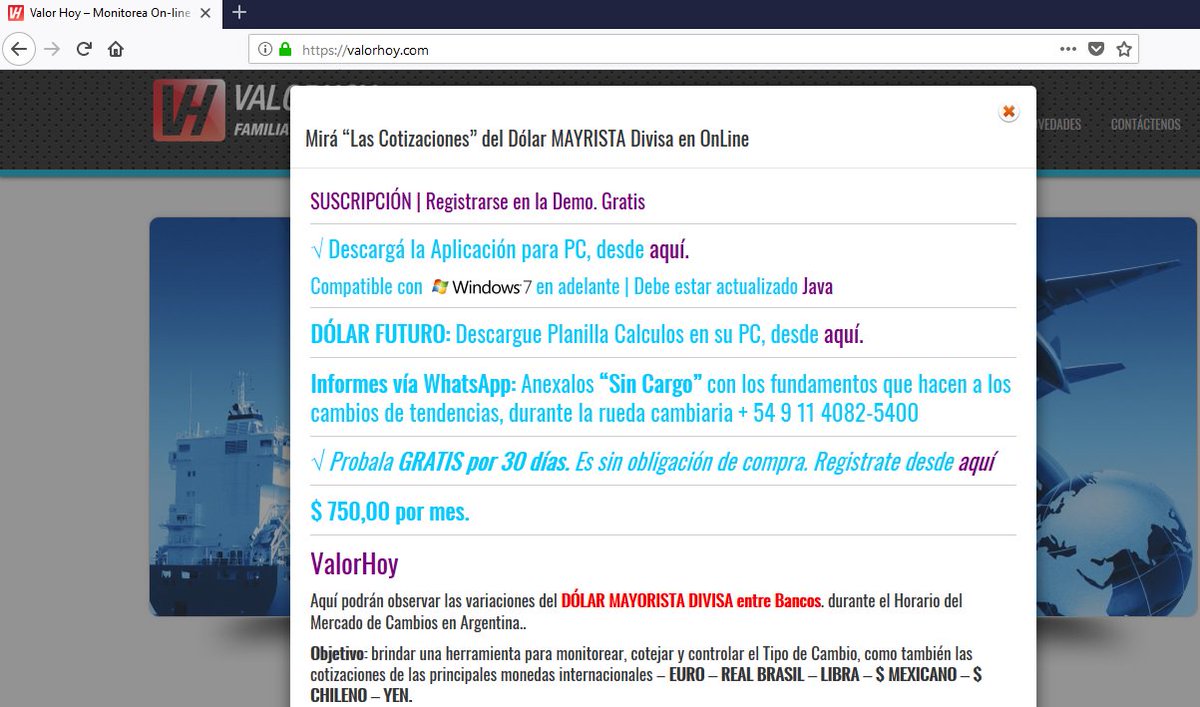Go to the browser Home icon
This screenshot has height=707, width=1200.
(x=116, y=49)
